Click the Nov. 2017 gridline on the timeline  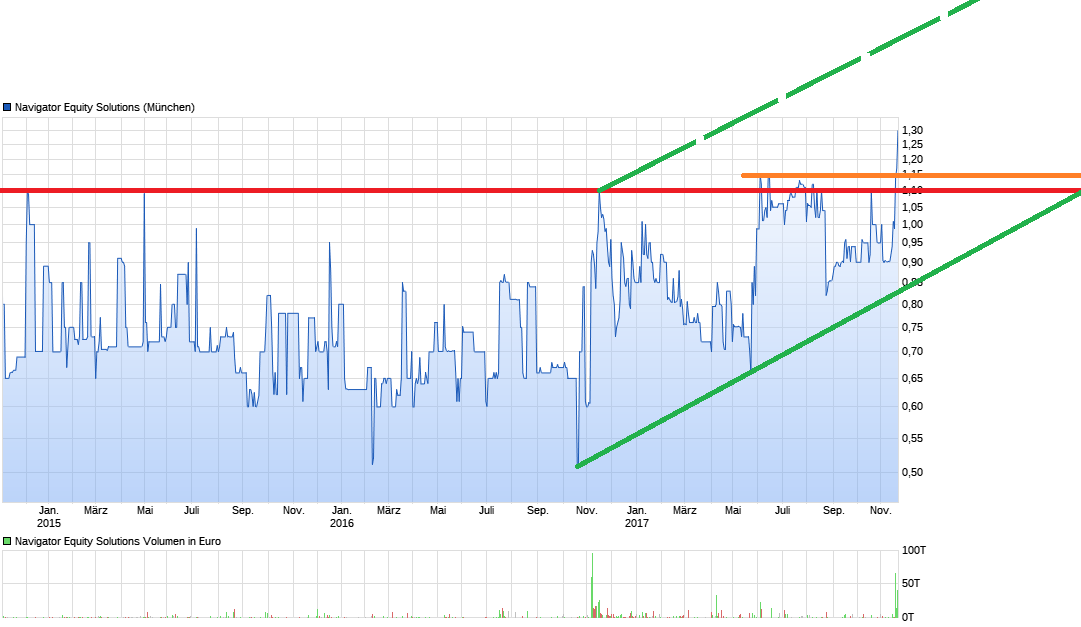click(x=880, y=510)
